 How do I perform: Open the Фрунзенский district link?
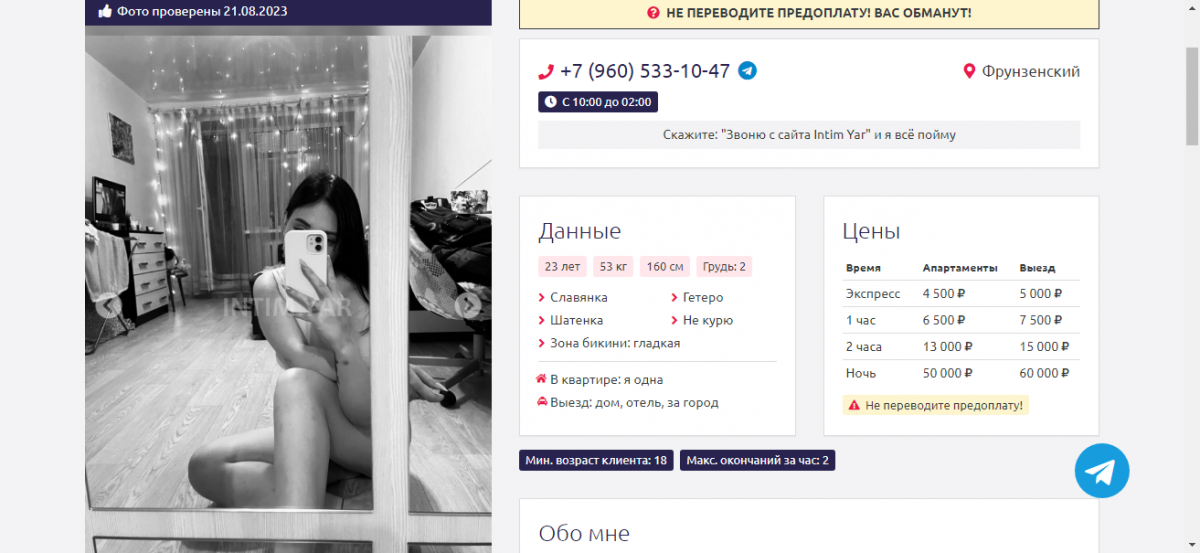coord(1030,72)
